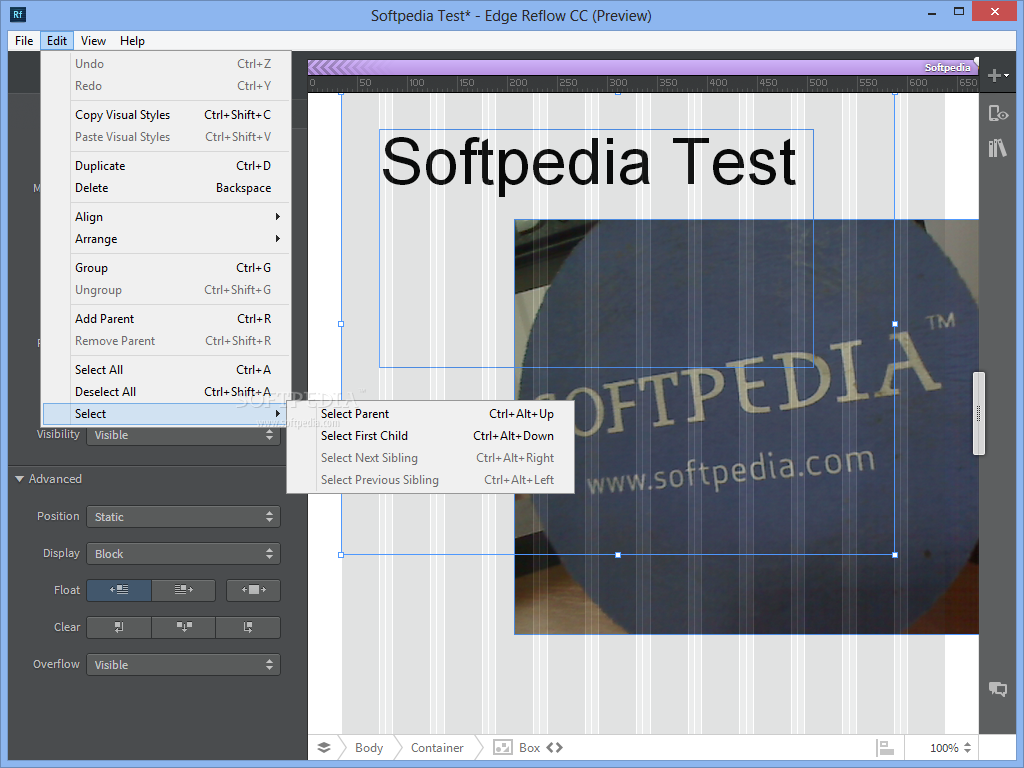Click the breakpoint handle on canvas right edge

[x=978, y=413]
